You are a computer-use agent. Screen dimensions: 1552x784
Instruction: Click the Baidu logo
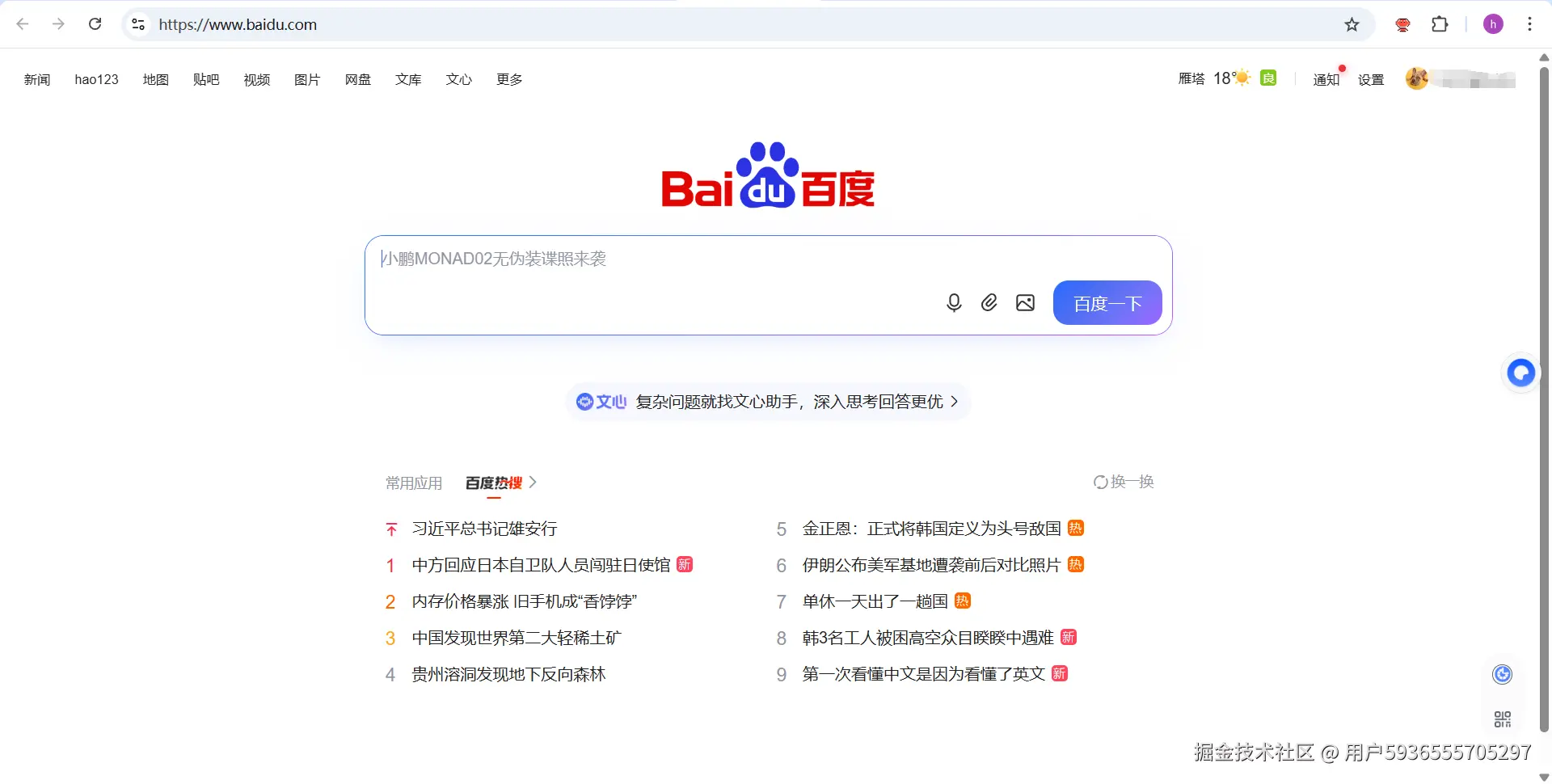point(768,175)
